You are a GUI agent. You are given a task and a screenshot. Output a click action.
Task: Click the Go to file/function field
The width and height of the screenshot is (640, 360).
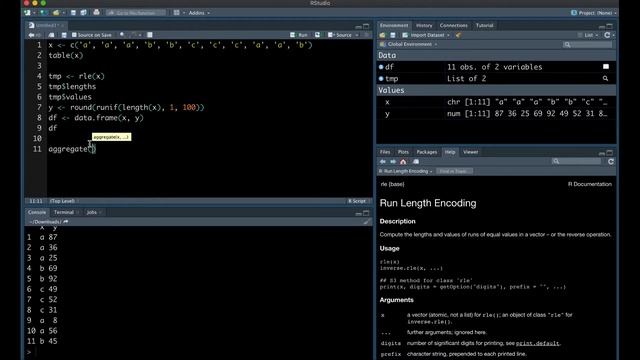136,13
